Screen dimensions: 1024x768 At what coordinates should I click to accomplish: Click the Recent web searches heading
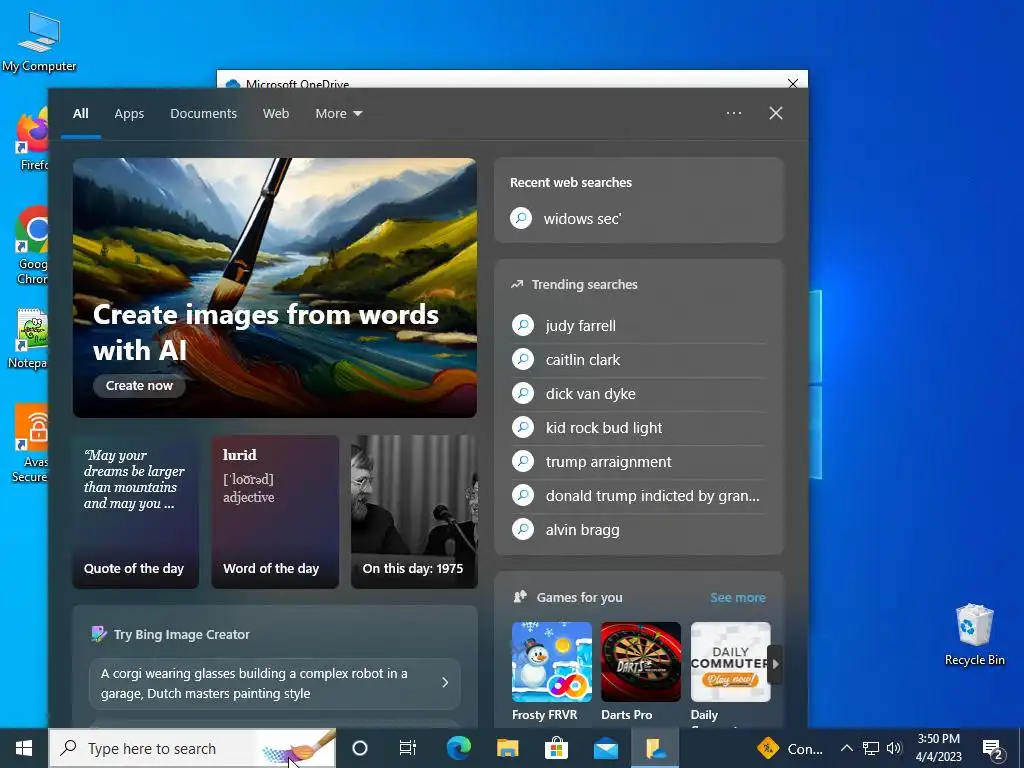pos(571,183)
